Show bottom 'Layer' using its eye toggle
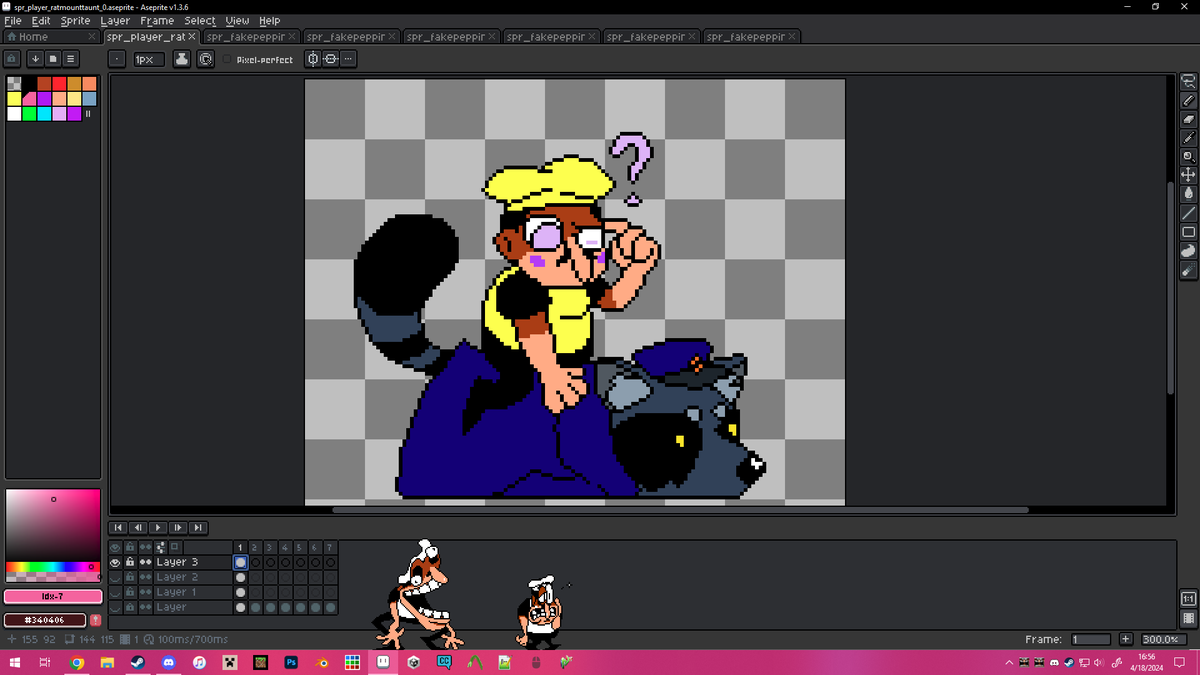Viewport: 1200px width, 675px height. [115, 607]
